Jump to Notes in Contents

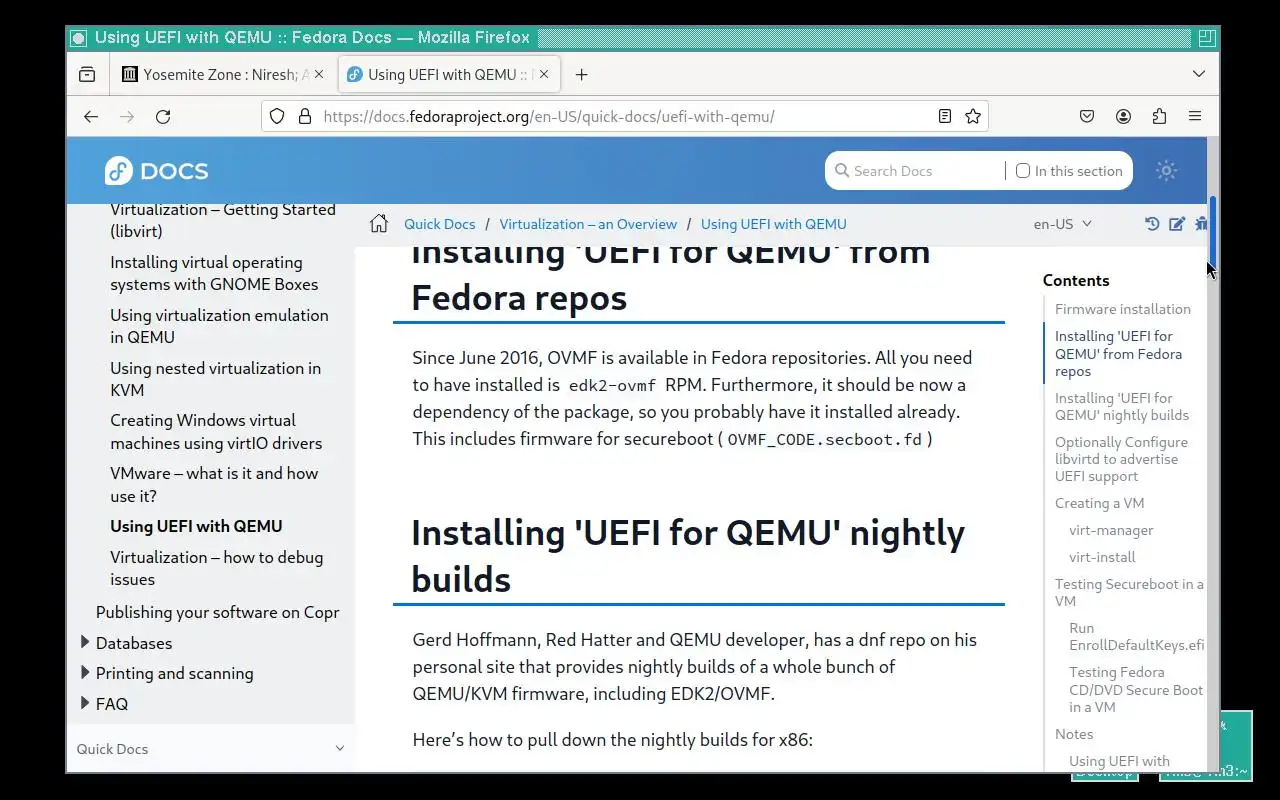pyautogui.click(x=1074, y=734)
